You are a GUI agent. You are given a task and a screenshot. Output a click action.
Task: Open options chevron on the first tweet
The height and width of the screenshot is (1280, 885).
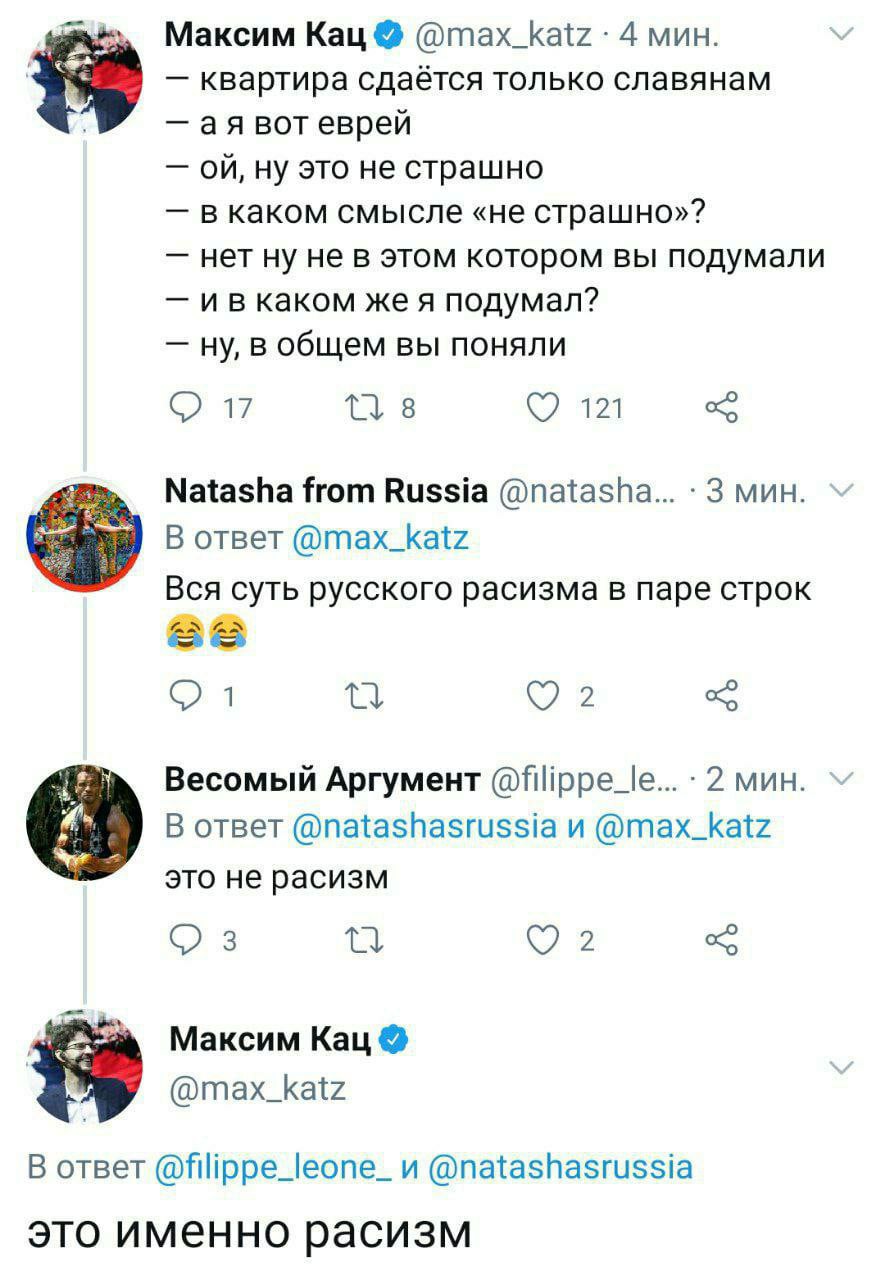click(x=842, y=37)
